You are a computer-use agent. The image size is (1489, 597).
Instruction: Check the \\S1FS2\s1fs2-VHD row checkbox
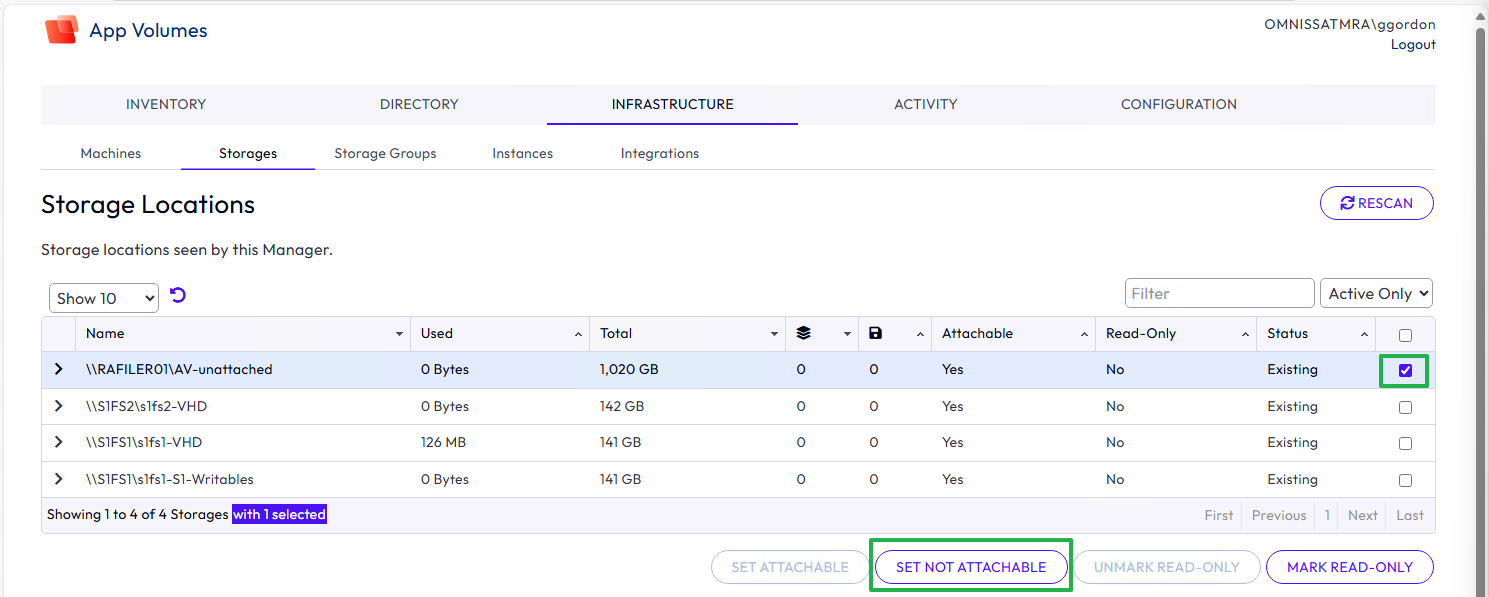click(x=1405, y=407)
